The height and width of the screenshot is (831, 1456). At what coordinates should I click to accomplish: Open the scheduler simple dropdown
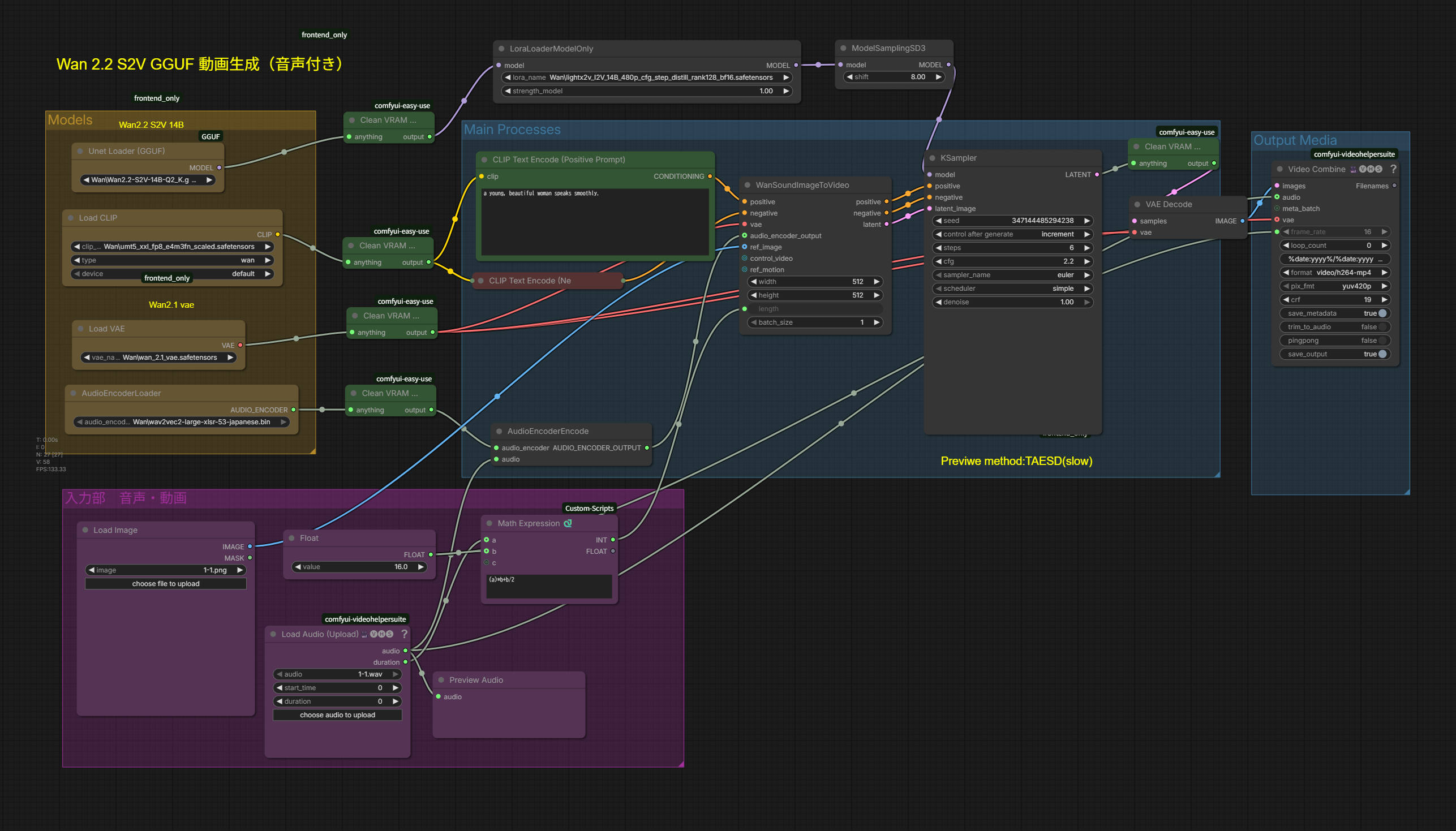click(x=1012, y=289)
